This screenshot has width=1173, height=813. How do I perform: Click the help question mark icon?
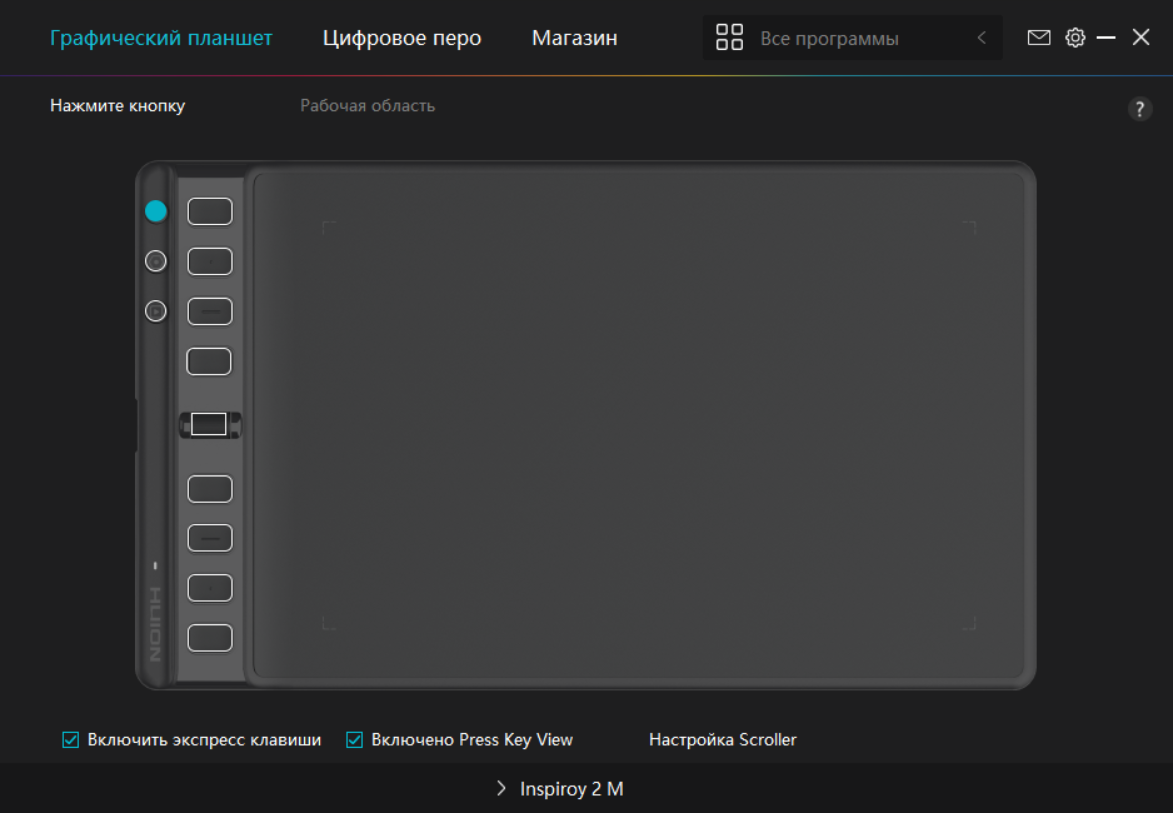tap(1139, 109)
